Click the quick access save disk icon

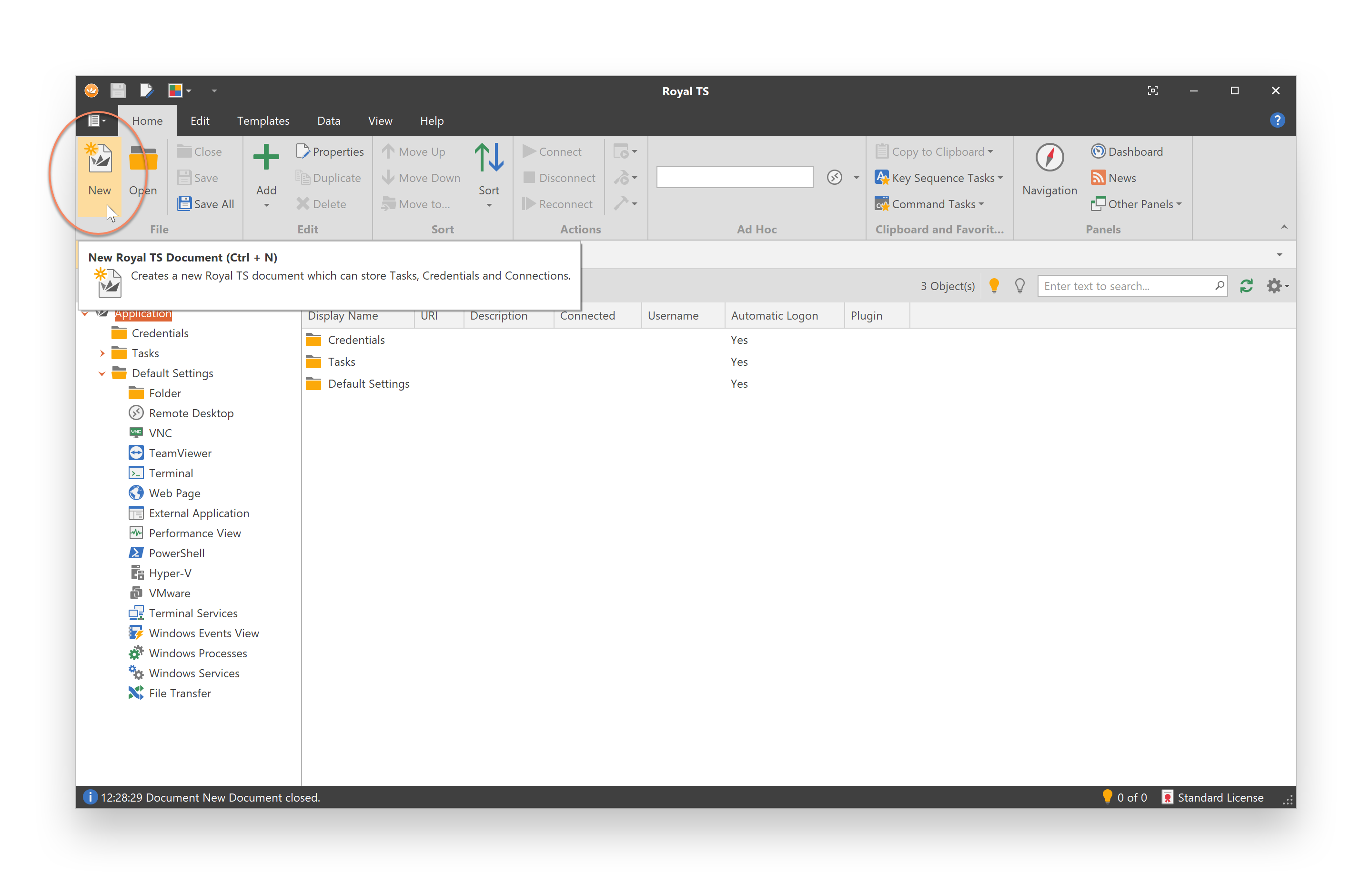coord(118,90)
